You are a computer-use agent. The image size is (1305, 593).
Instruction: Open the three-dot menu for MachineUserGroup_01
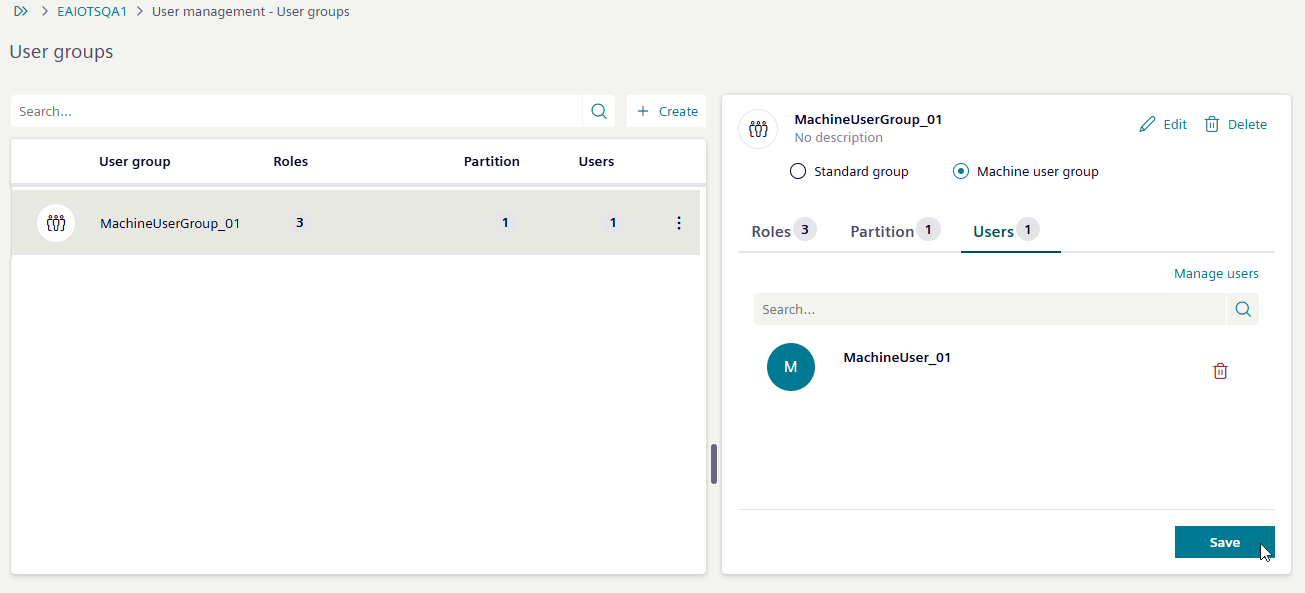click(x=679, y=223)
